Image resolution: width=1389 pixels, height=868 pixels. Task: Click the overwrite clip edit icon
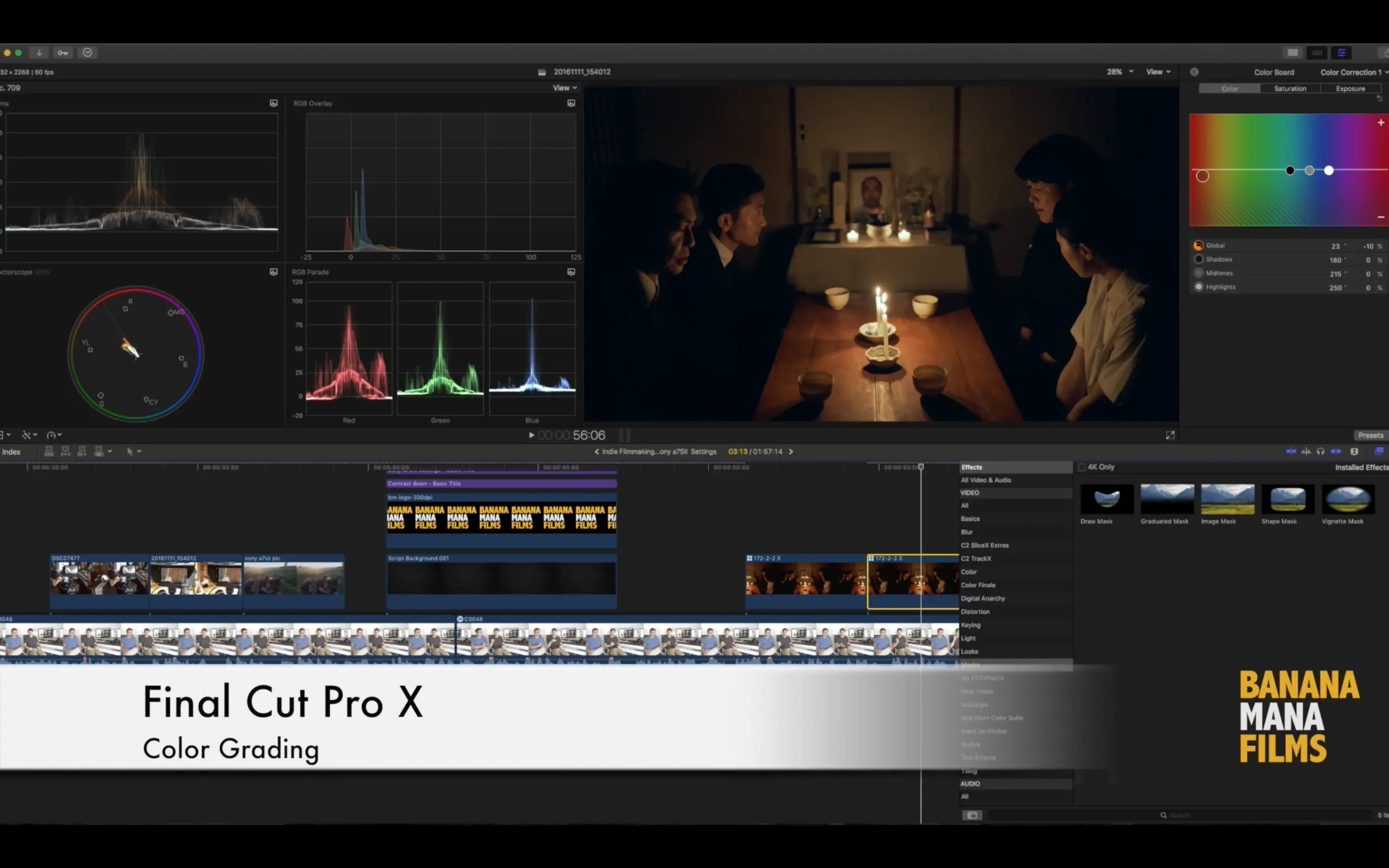click(x=99, y=451)
